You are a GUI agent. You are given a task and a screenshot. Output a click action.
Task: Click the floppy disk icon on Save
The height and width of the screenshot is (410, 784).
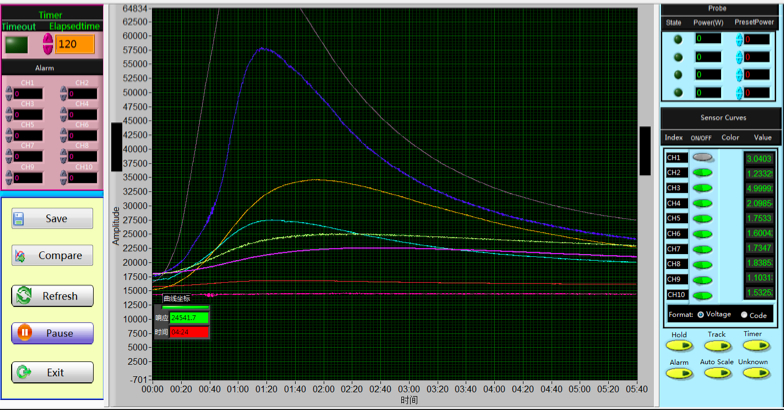point(19,218)
